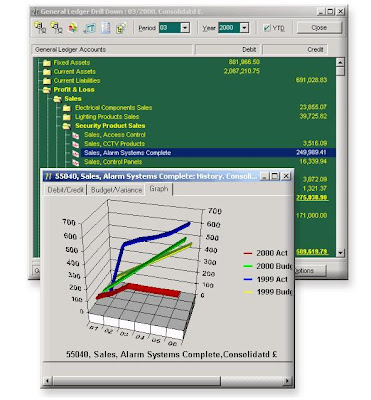Click the account icon beside Sales, CCTV Products
Screen dimensions: 371x400
[x=76, y=144]
